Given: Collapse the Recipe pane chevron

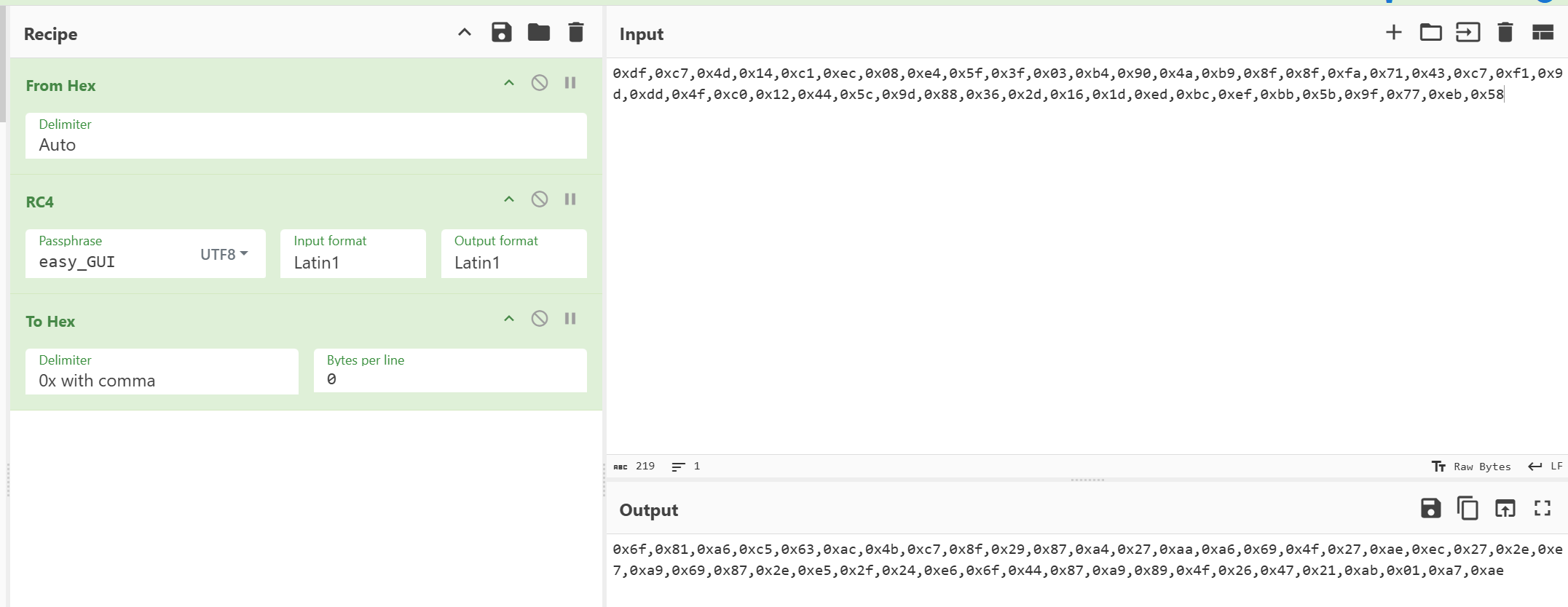Looking at the screenshot, I should [464, 33].
